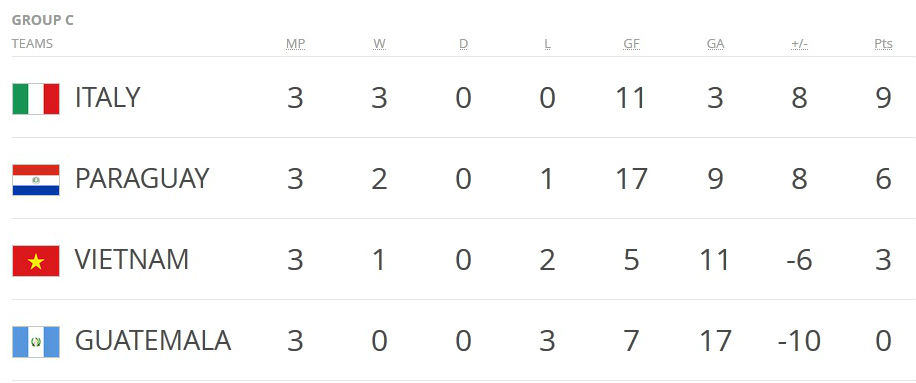Click the GROUP C heading
The width and height of the screenshot is (916, 383).
point(43,20)
